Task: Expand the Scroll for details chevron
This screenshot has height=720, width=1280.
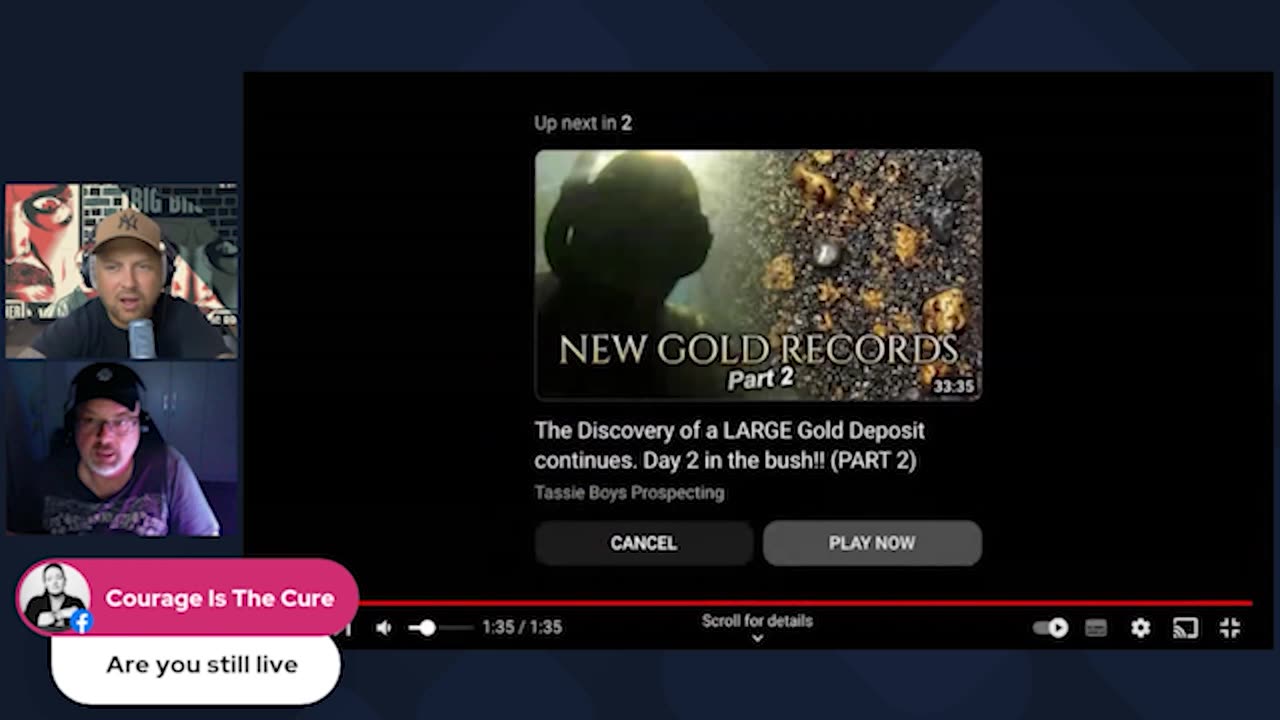Action: click(757, 638)
